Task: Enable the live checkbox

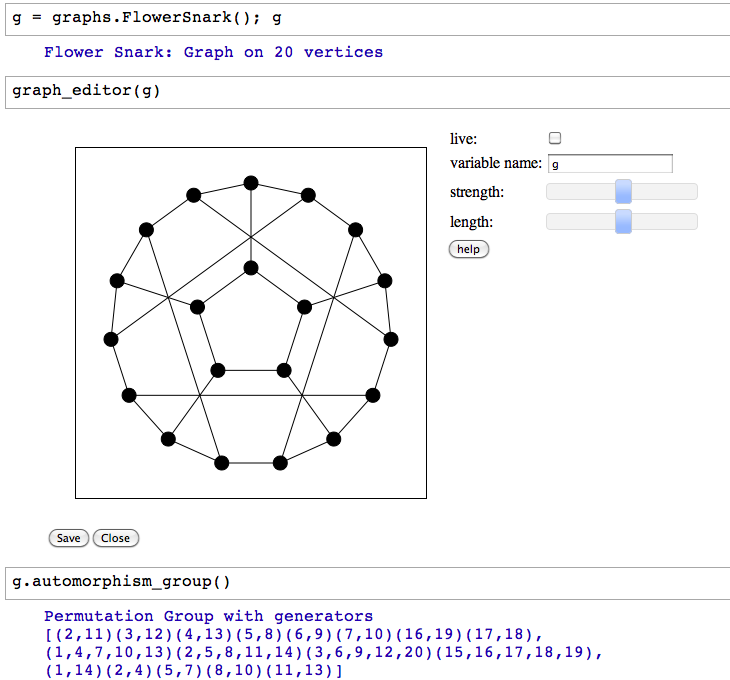Action: (x=554, y=138)
